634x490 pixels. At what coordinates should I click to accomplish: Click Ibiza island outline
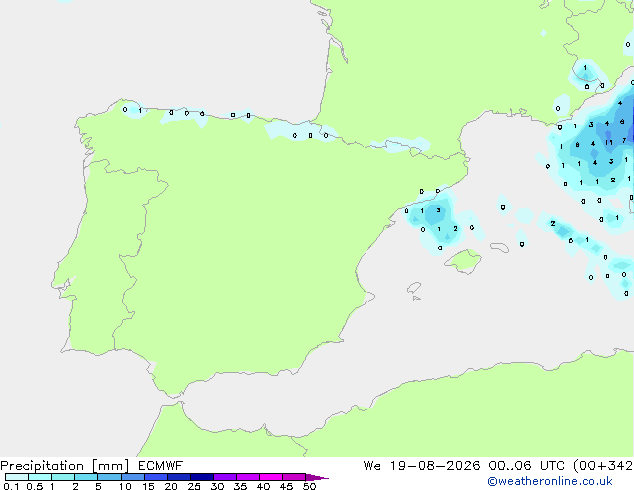tap(414, 288)
